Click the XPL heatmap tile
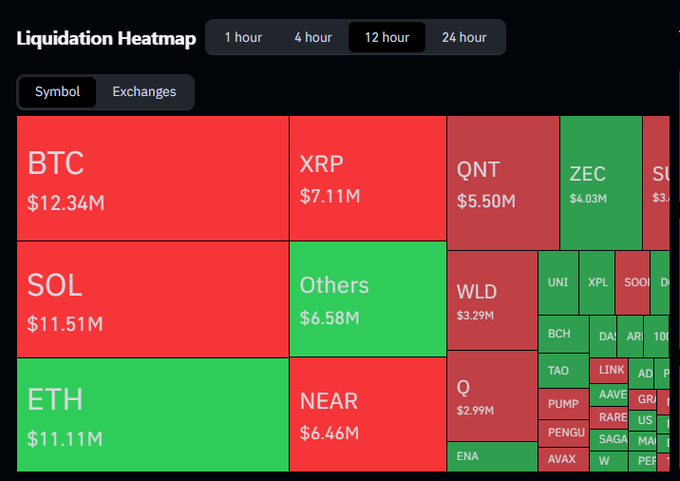The width and height of the screenshot is (680, 481). coord(597,283)
